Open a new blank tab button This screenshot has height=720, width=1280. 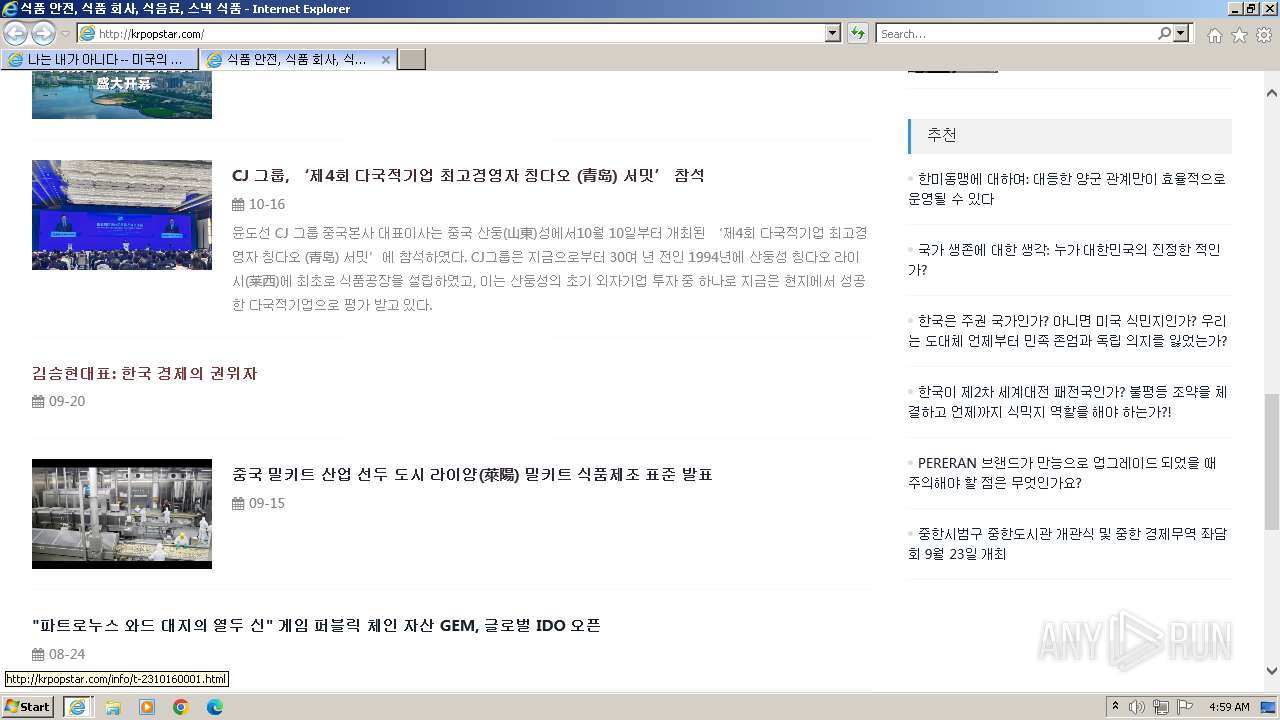pos(411,59)
